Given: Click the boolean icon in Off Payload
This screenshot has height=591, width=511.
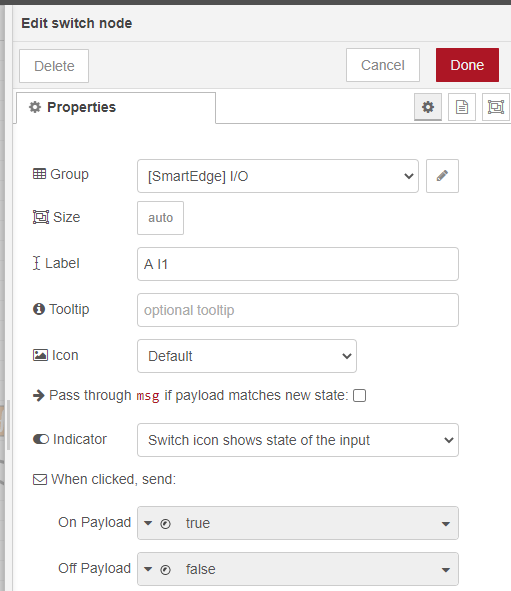Looking at the screenshot, I should click(165, 570).
